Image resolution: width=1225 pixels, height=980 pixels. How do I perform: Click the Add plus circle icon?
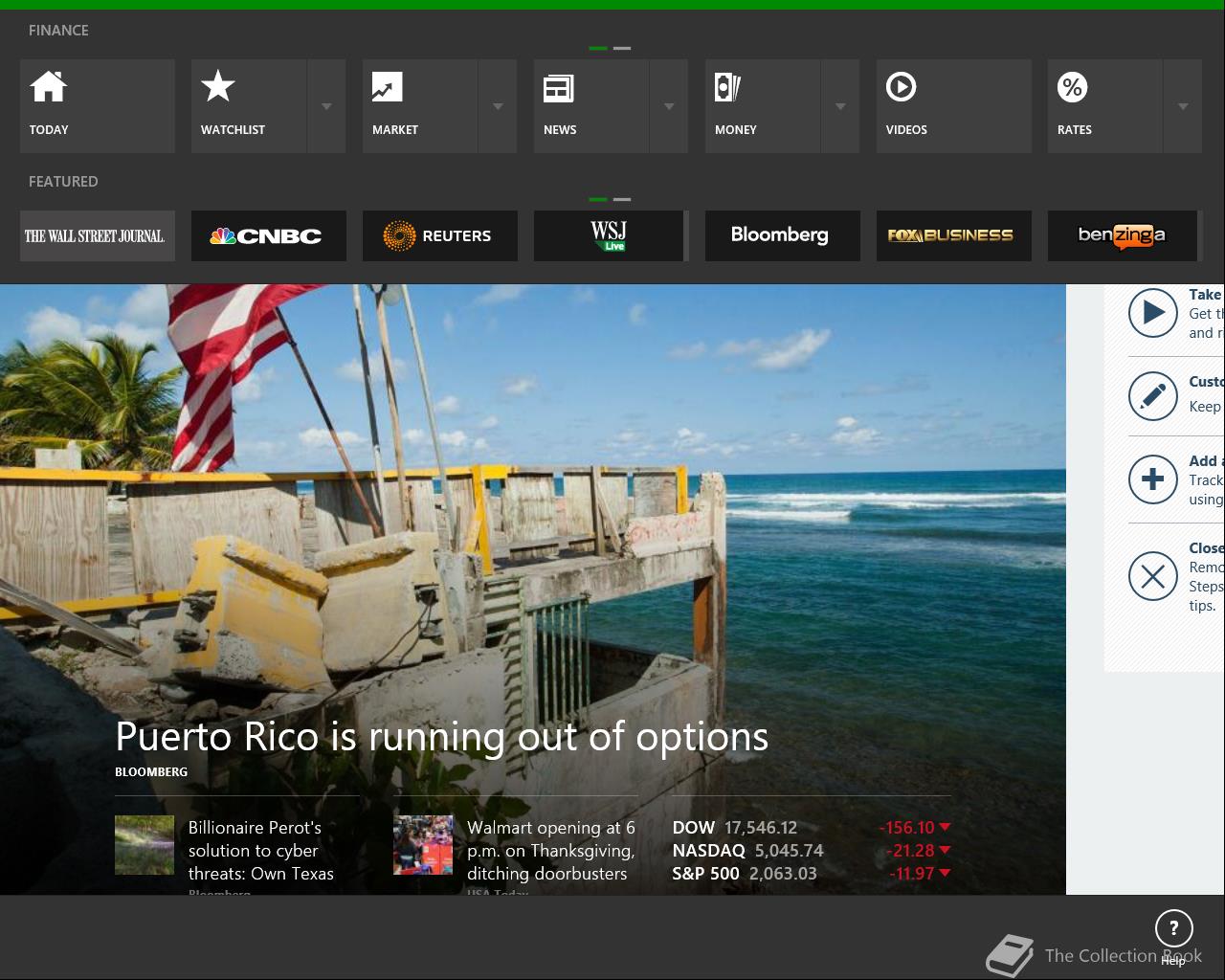tap(1153, 479)
